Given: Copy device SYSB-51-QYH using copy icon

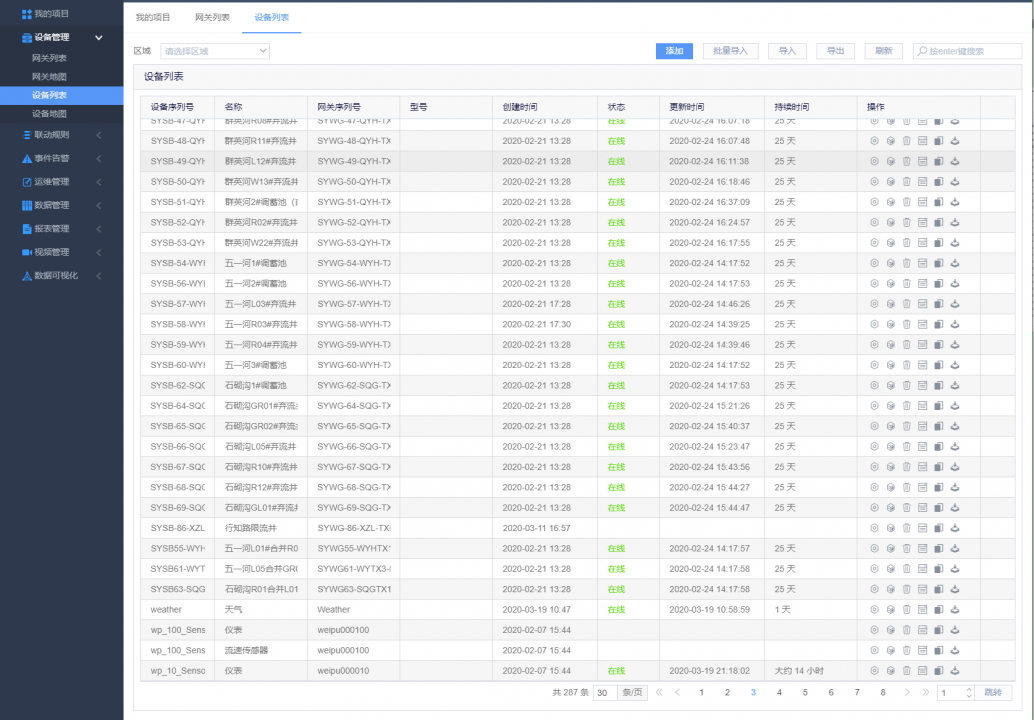Looking at the screenshot, I should point(938,202).
